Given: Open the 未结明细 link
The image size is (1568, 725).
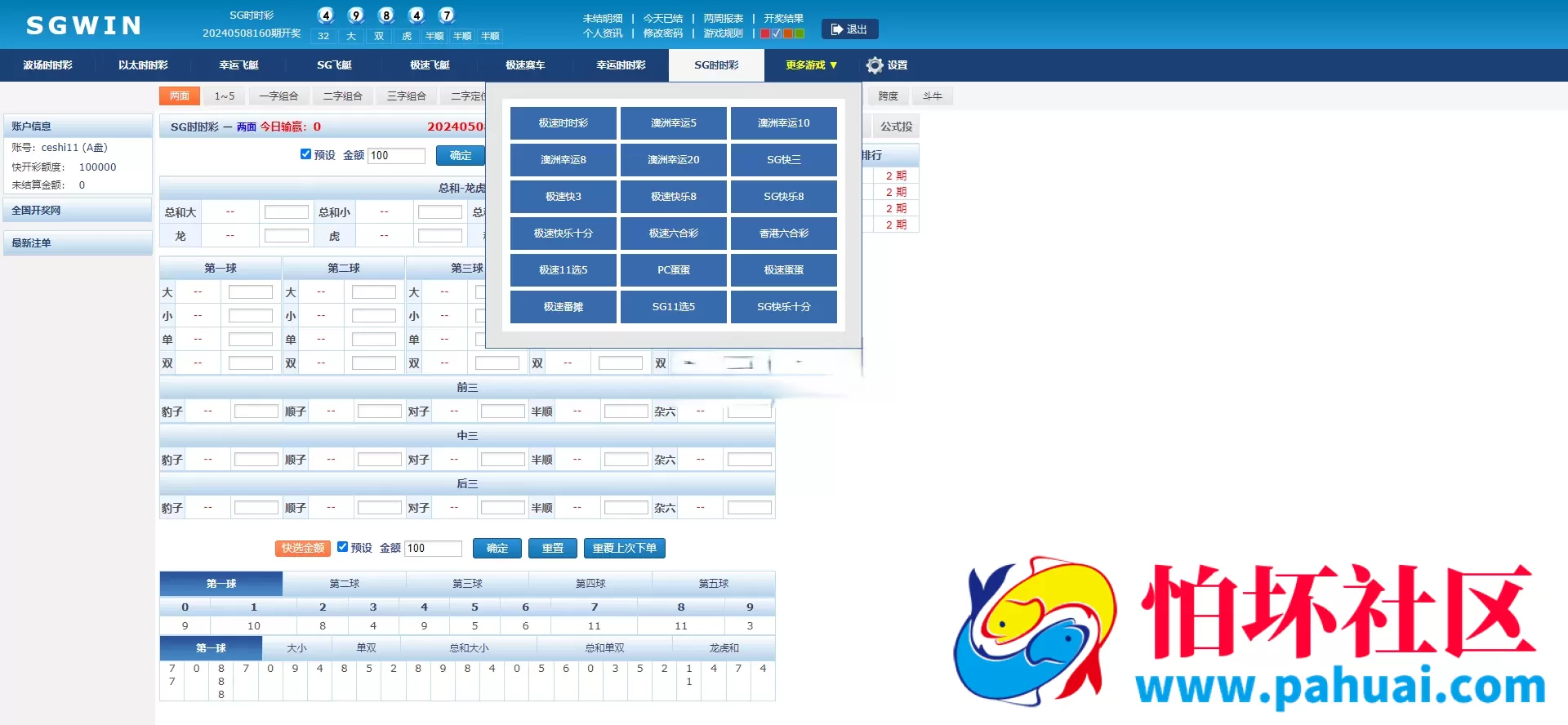Looking at the screenshot, I should (x=603, y=18).
